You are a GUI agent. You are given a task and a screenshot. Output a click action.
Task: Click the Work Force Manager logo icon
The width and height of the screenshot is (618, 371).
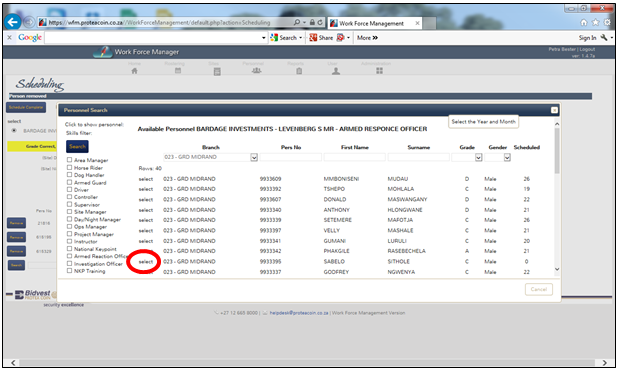pos(103,52)
